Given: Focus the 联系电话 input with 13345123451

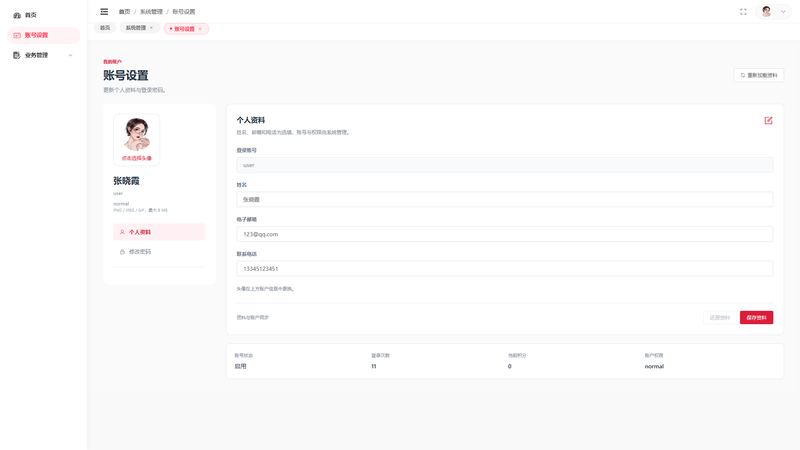Looking at the screenshot, I should (x=505, y=269).
